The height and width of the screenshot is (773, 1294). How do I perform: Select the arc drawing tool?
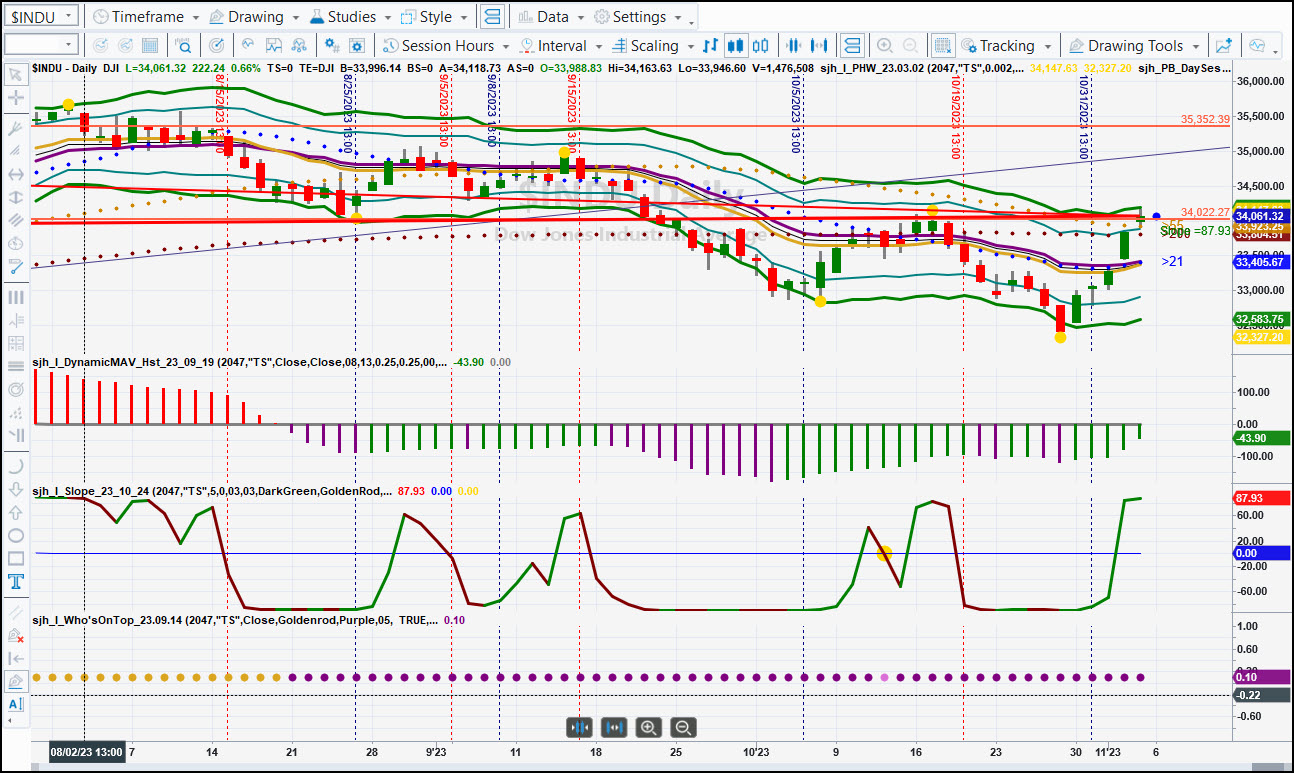point(15,465)
